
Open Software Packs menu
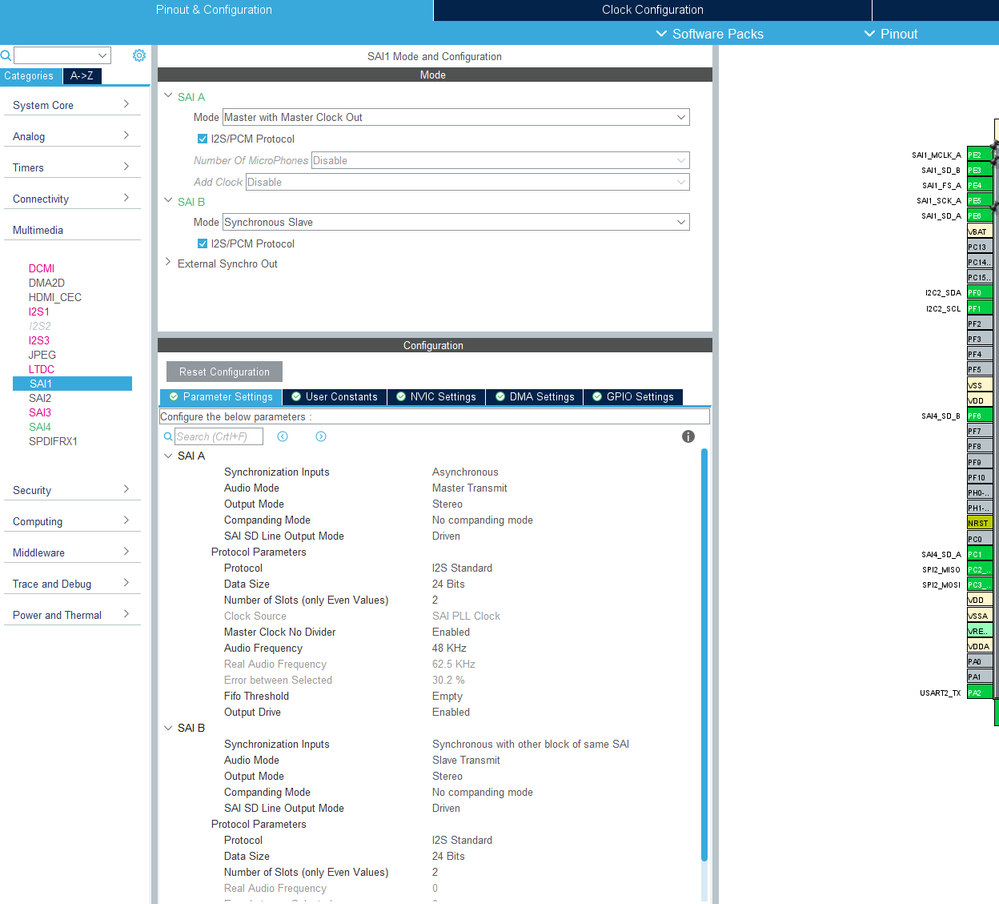(x=710, y=34)
